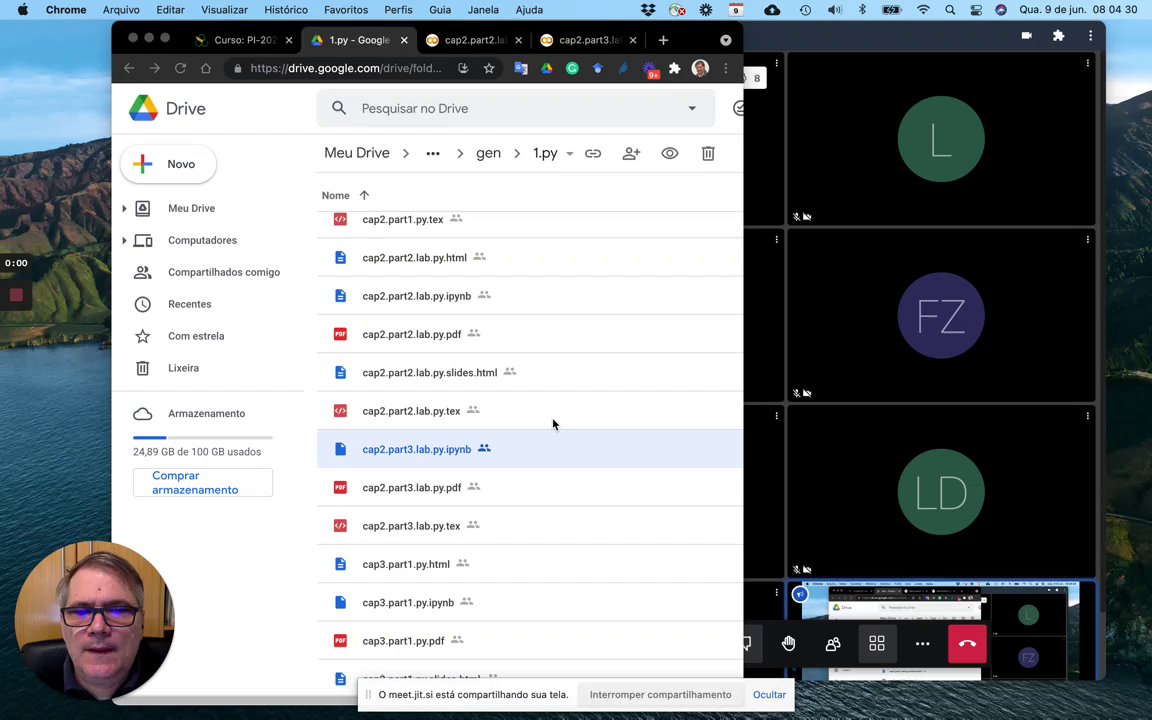Image resolution: width=1152 pixels, height=720 pixels.
Task: Click the get link icon for folder
Action: 593,153
